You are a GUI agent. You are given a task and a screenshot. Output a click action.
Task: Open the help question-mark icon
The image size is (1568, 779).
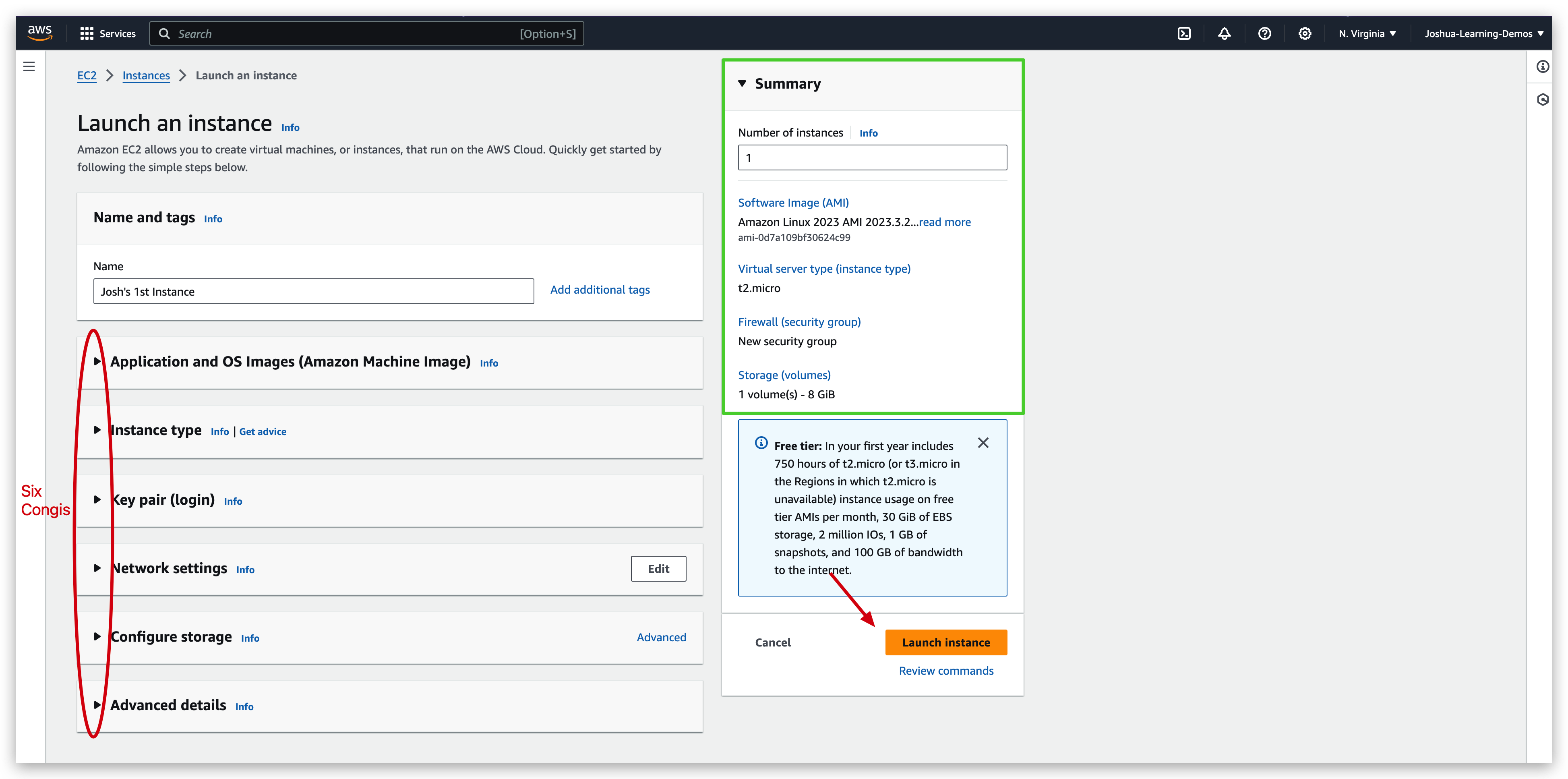(x=1264, y=33)
